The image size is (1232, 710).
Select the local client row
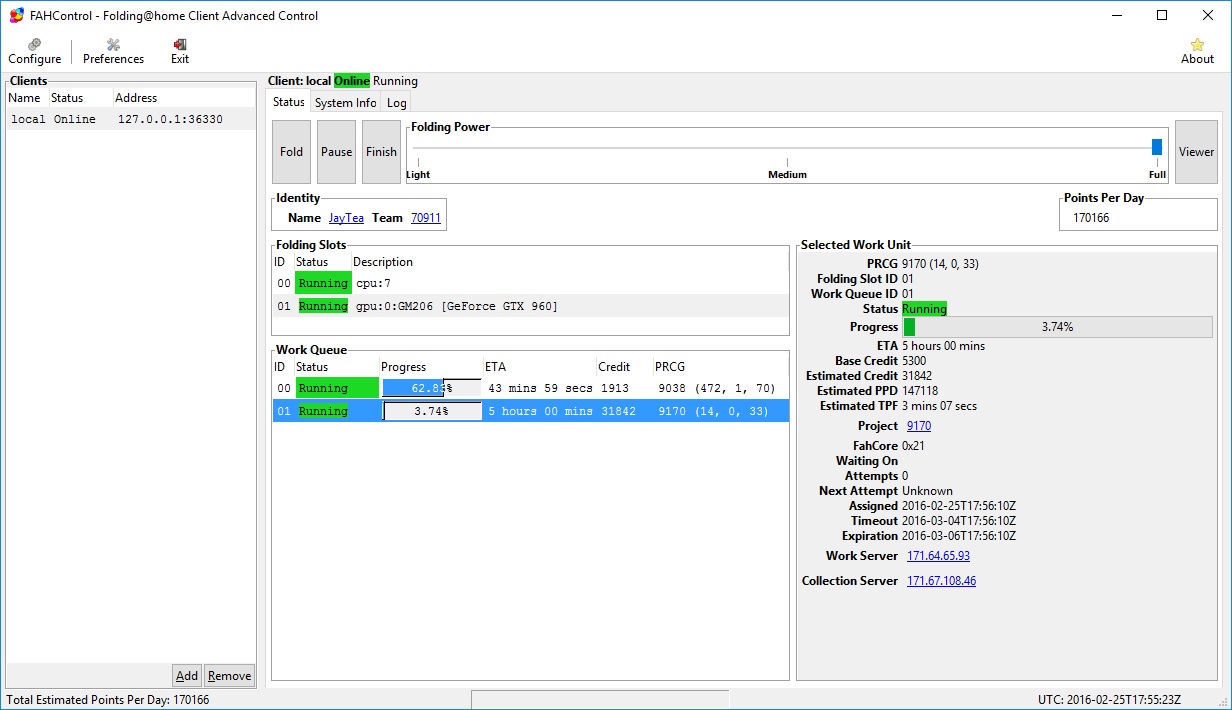[130, 119]
